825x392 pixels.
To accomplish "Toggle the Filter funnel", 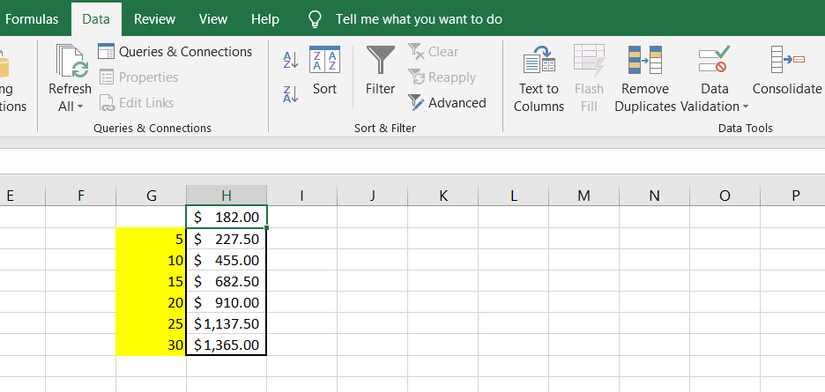I will coord(380,71).
